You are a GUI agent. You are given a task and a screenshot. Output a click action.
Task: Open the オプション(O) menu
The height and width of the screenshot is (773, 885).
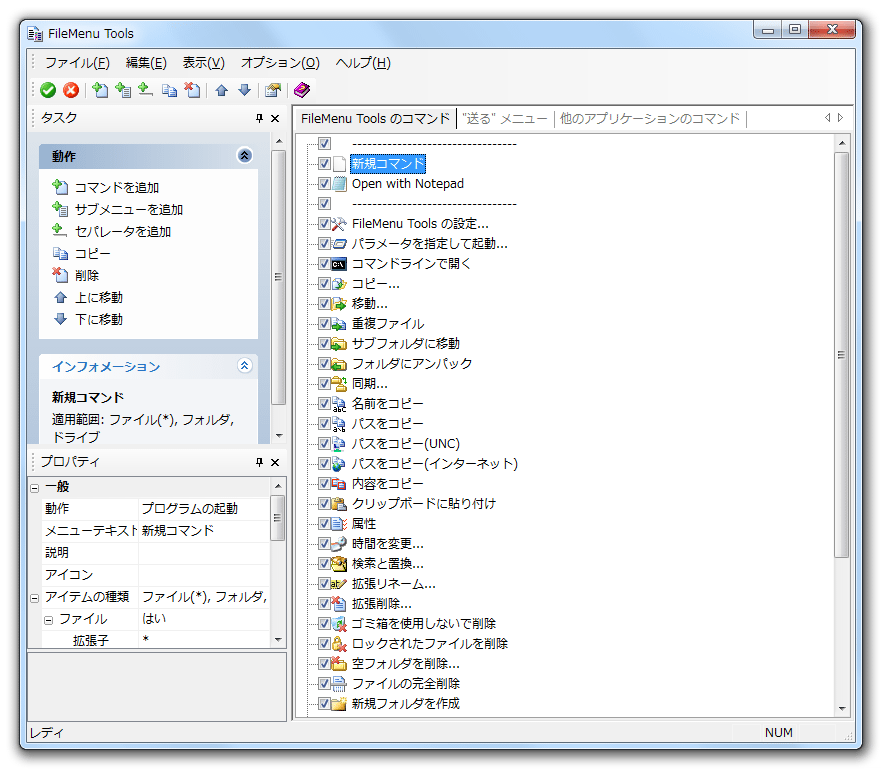pos(281,63)
